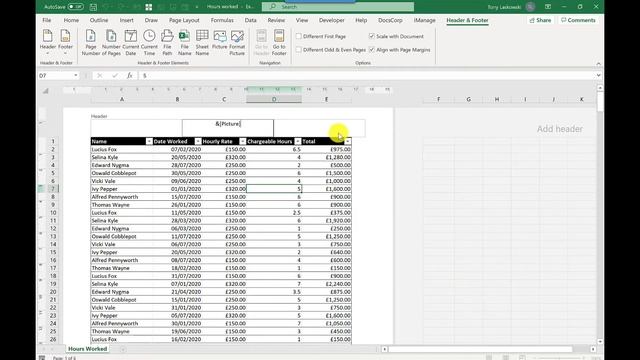Click the £2,240.00 total cell

tap(327, 284)
